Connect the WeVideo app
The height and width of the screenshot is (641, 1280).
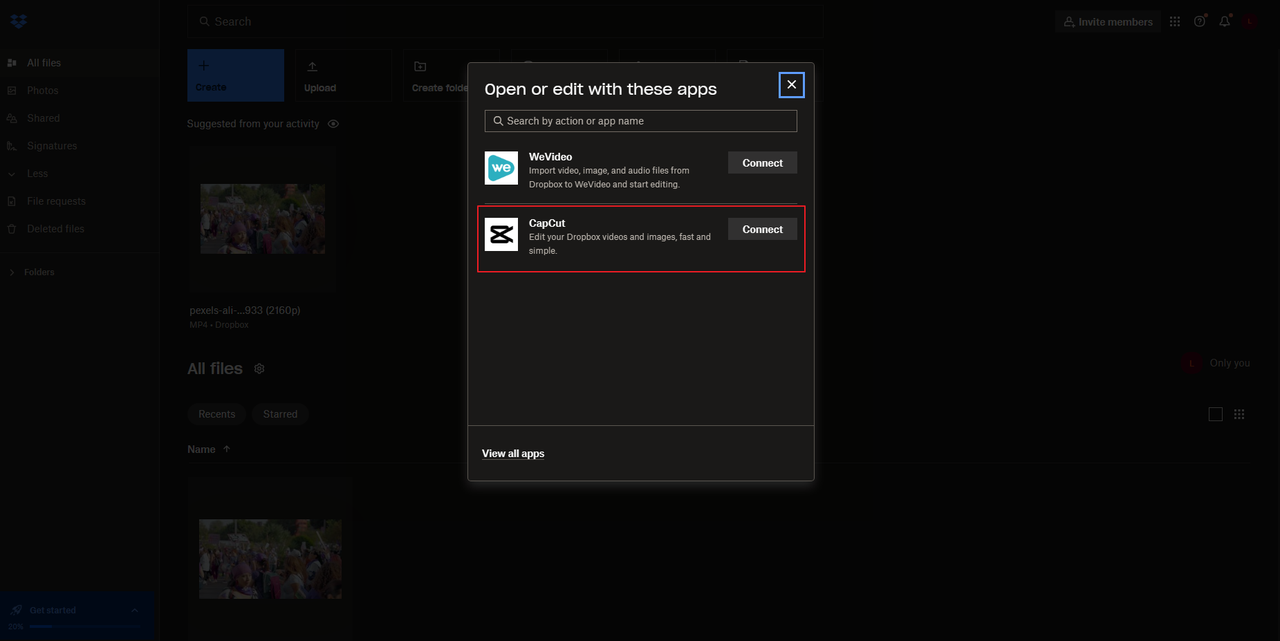click(x=762, y=163)
